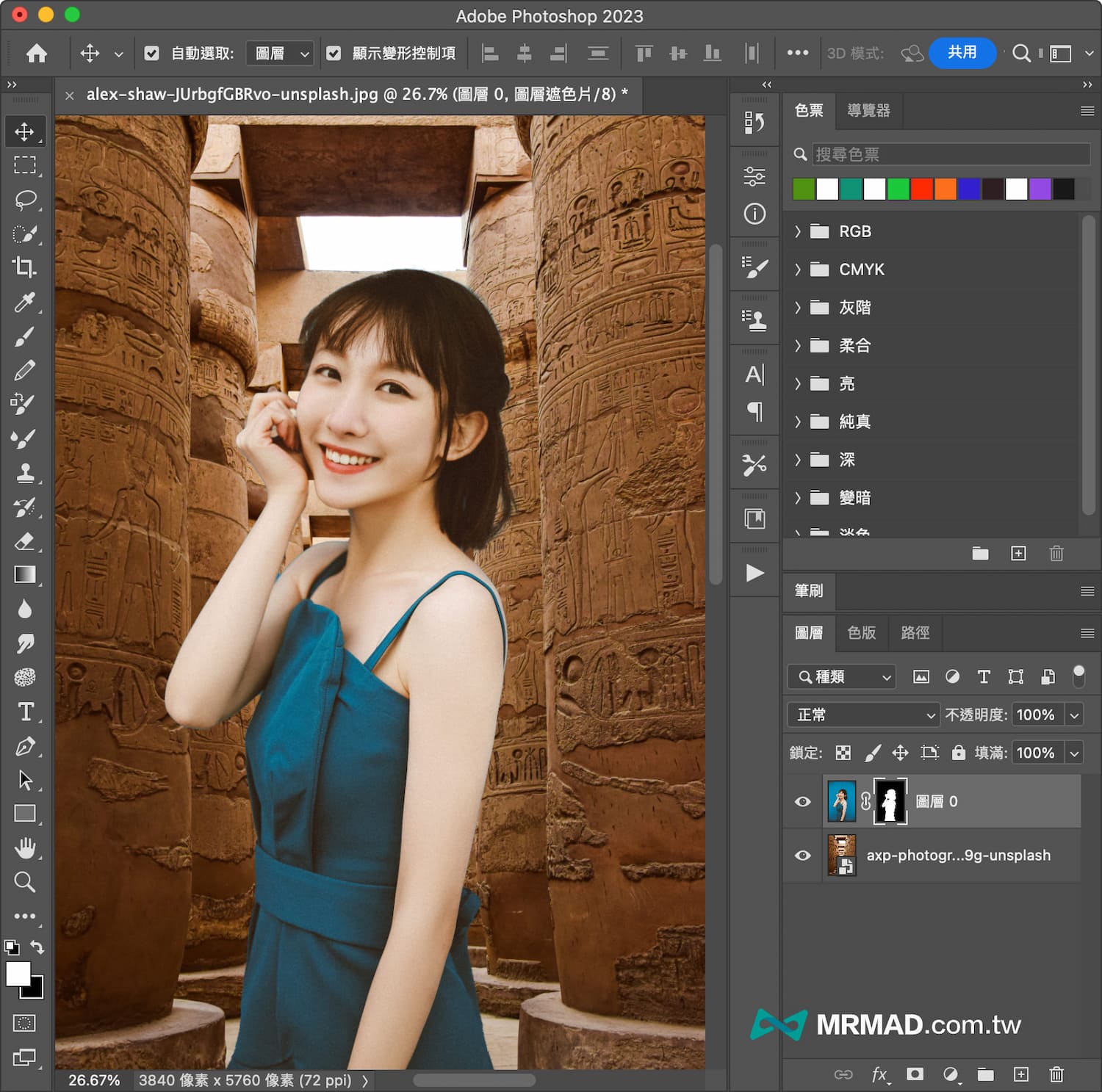The width and height of the screenshot is (1102, 1092).
Task: Open the layer filter 種類 dropdown
Action: point(842,676)
